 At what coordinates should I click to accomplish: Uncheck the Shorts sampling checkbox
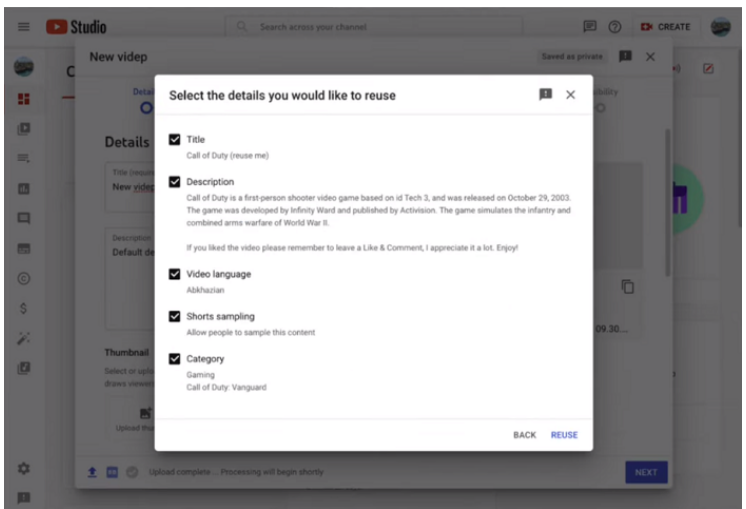tap(175, 316)
